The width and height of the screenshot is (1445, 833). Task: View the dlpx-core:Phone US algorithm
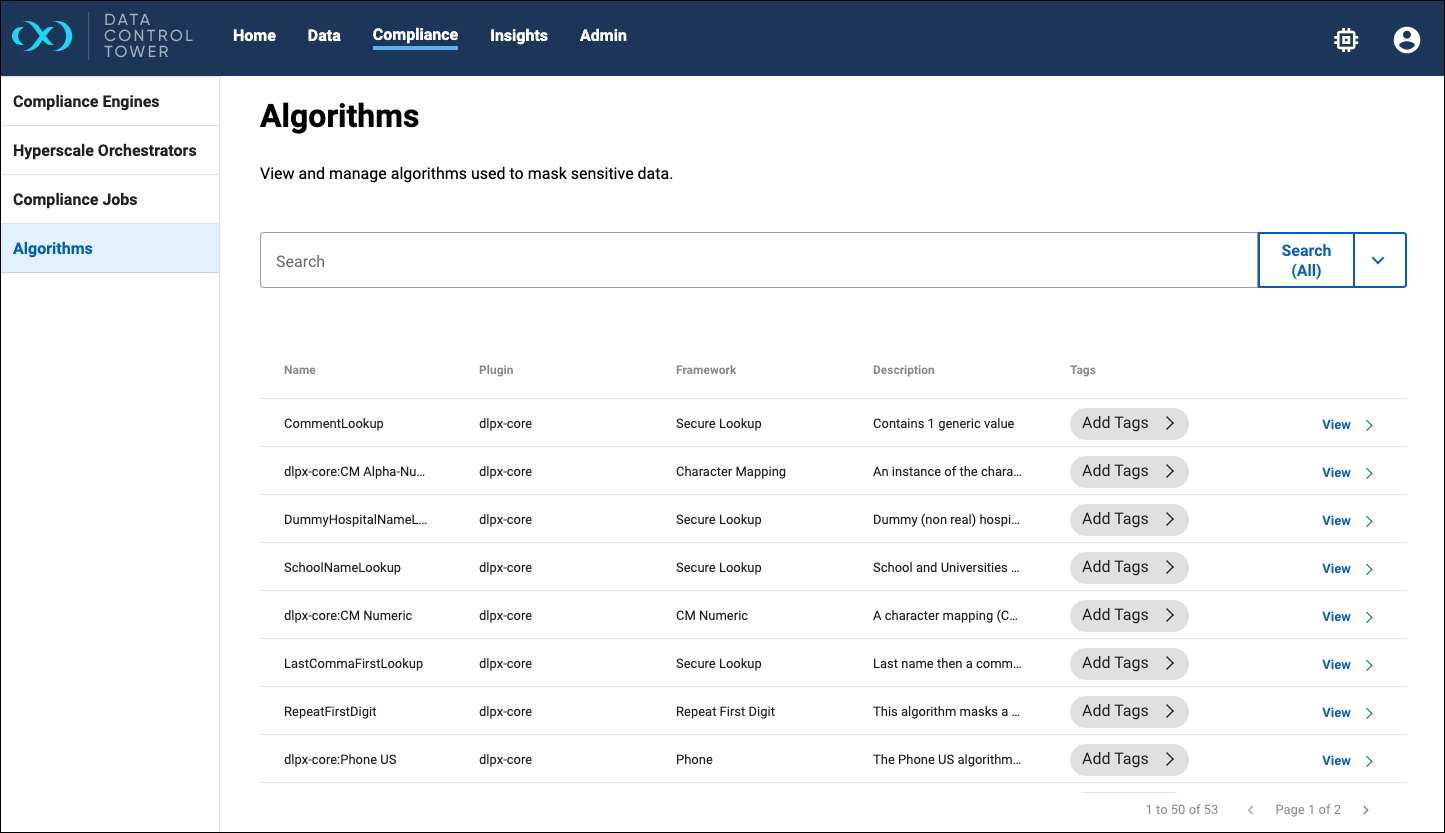[1336, 761]
